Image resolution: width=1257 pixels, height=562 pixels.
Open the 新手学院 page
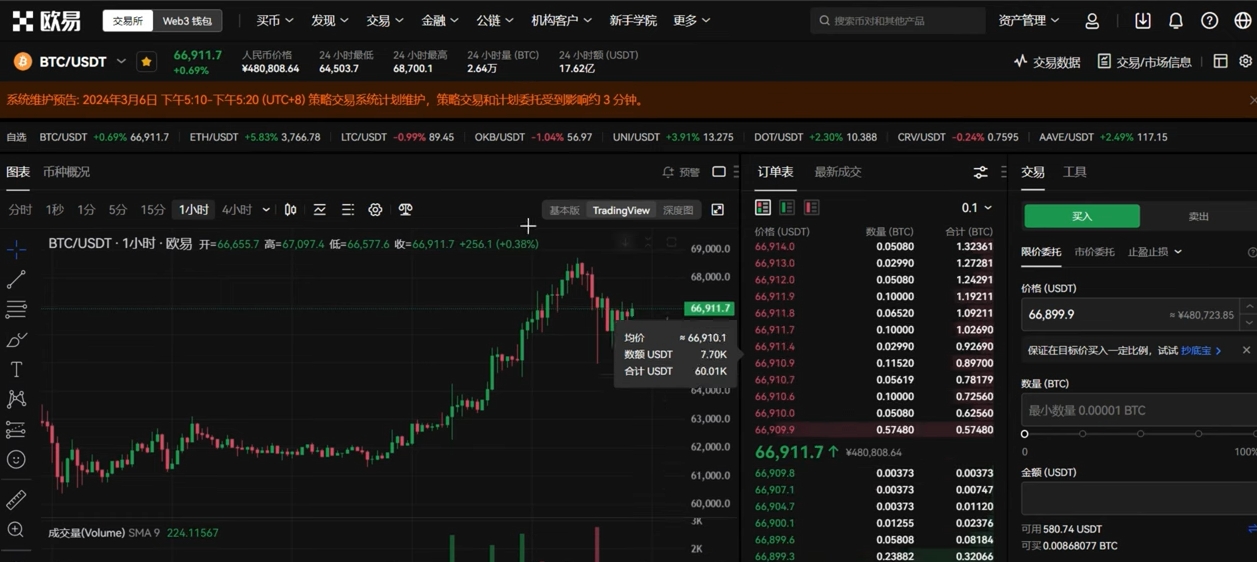[x=633, y=20]
